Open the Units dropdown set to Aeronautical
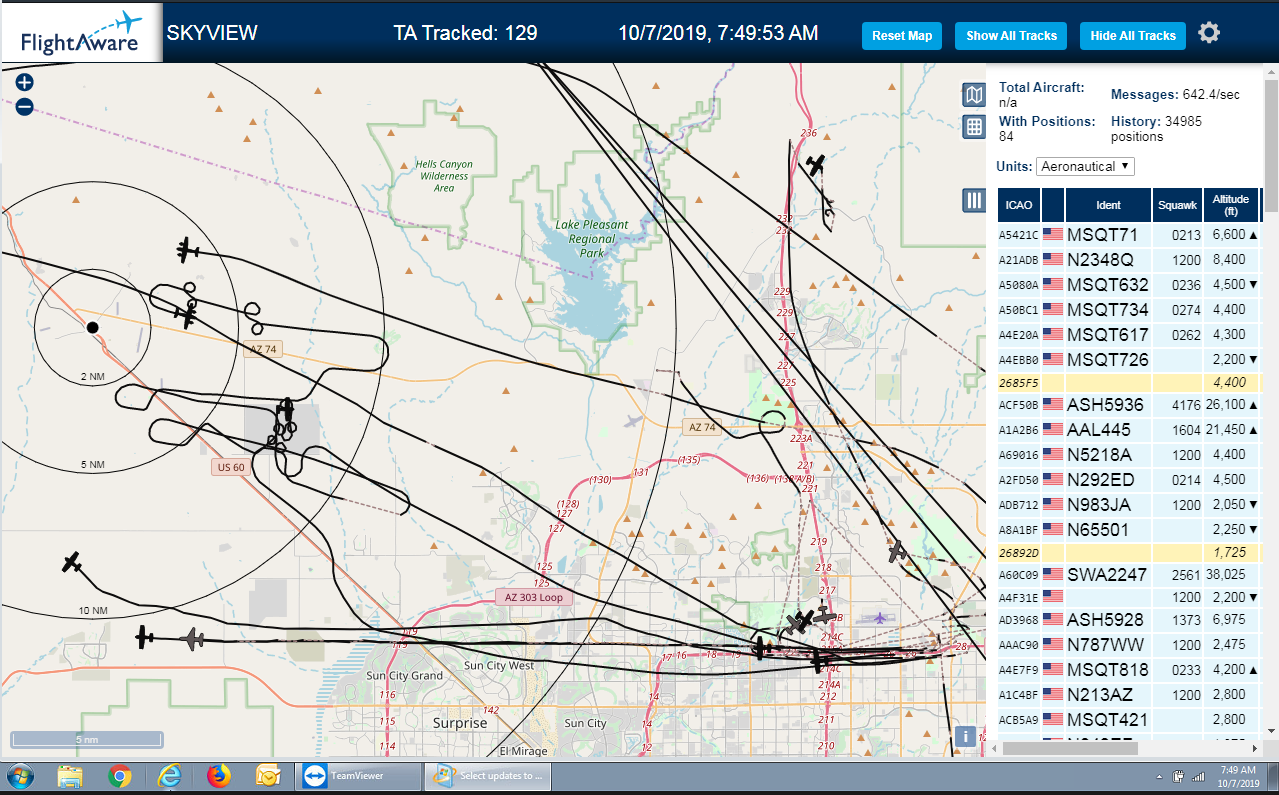Screen dimensions: 1279x795 (x=1085, y=166)
